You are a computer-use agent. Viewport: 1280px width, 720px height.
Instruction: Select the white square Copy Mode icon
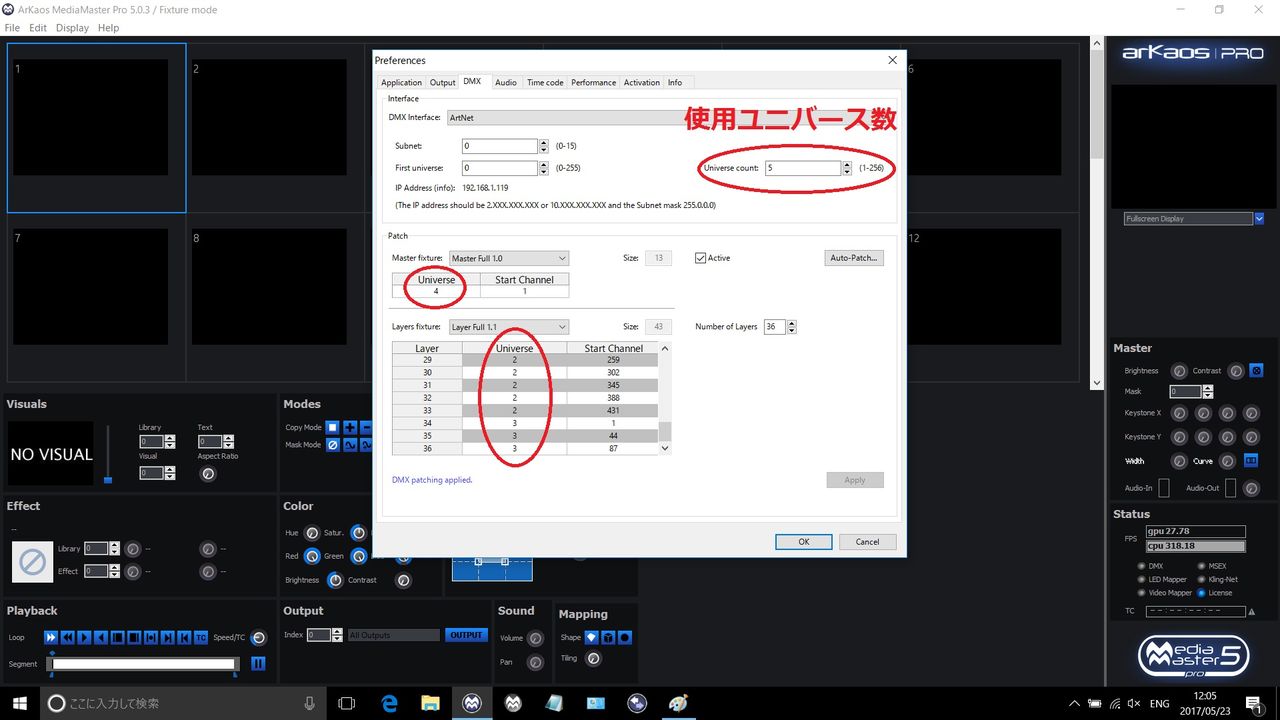pos(333,427)
